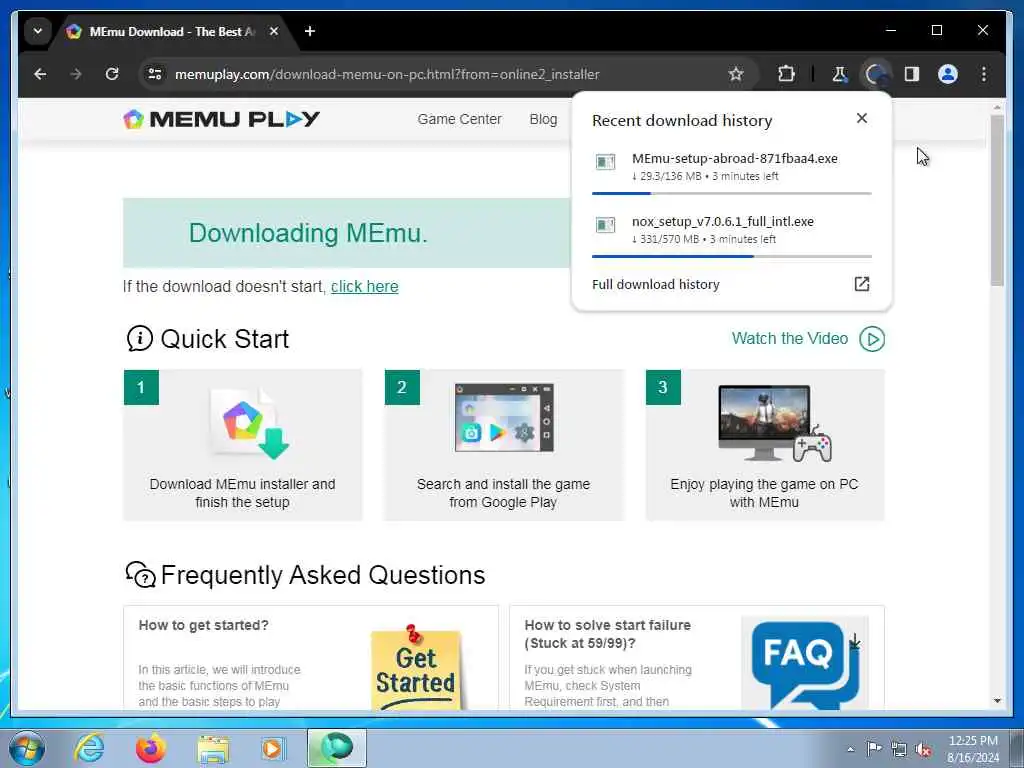Viewport: 1024px width, 768px height.
Task: Click the scrollbar down arrow
Action: (997, 701)
